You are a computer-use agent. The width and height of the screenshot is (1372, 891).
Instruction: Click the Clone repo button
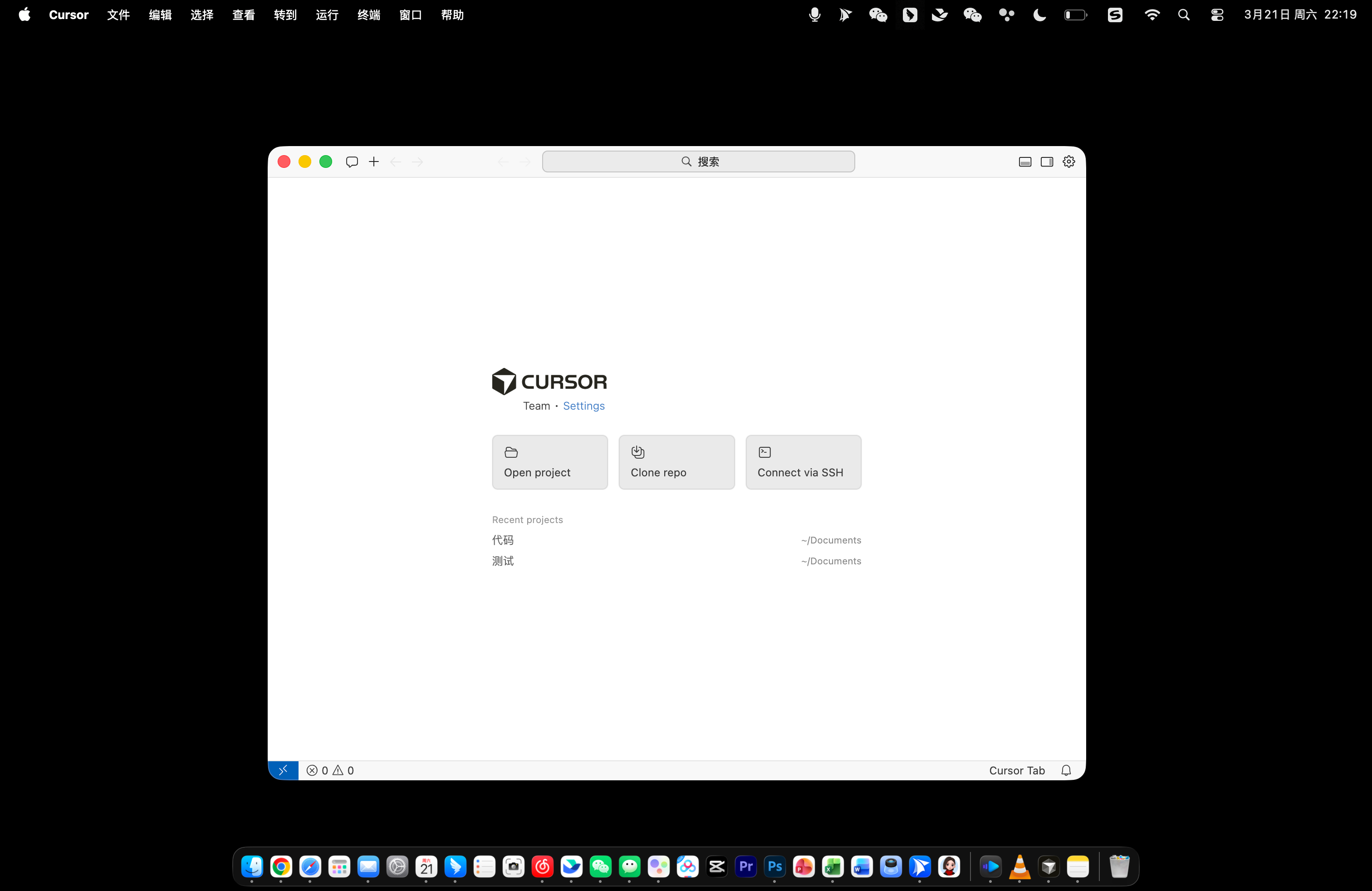pyautogui.click(x=676, y=462)
